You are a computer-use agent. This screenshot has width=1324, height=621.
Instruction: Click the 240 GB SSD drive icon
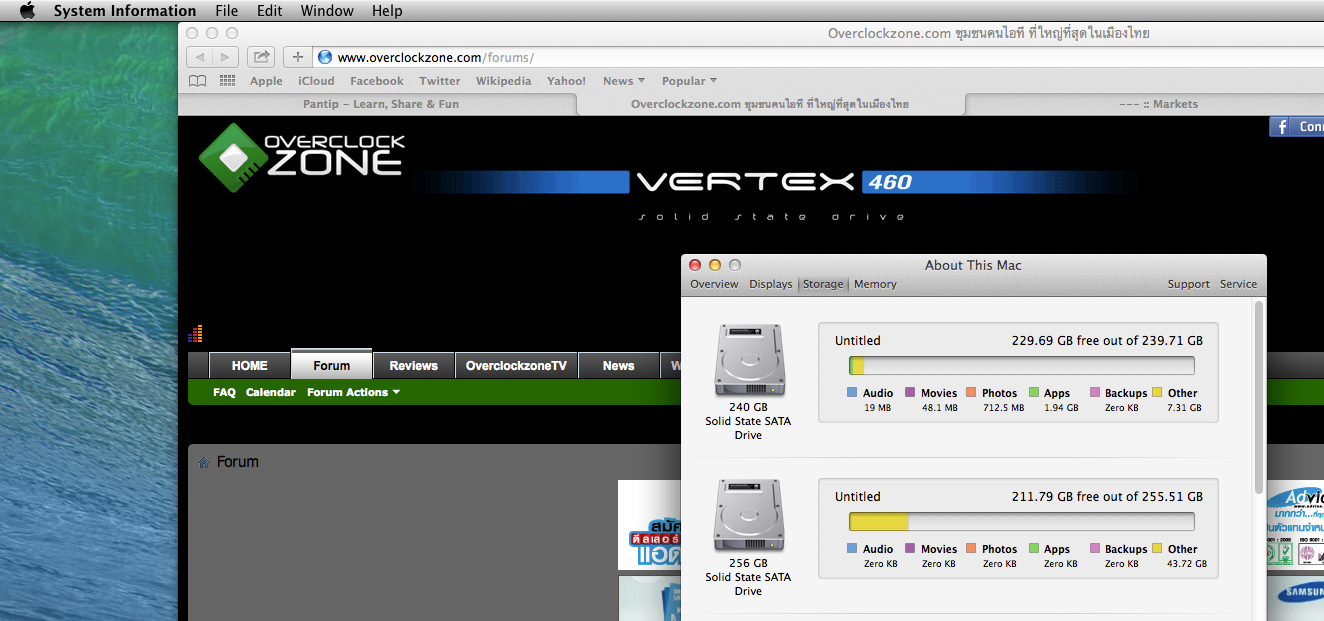point(749,360)
